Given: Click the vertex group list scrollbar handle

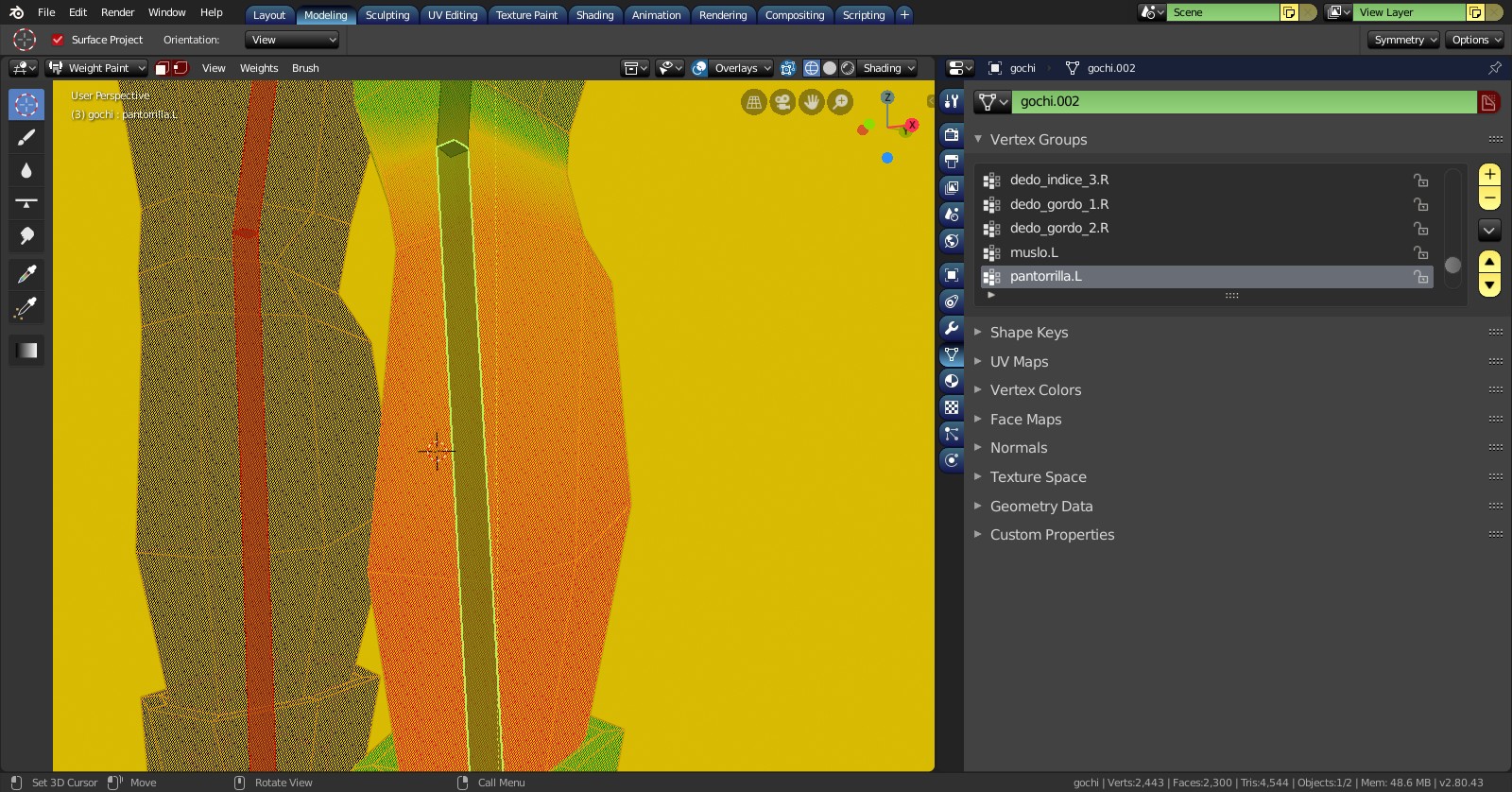Looking at the screenshot, I should (x=1453, y=266).
